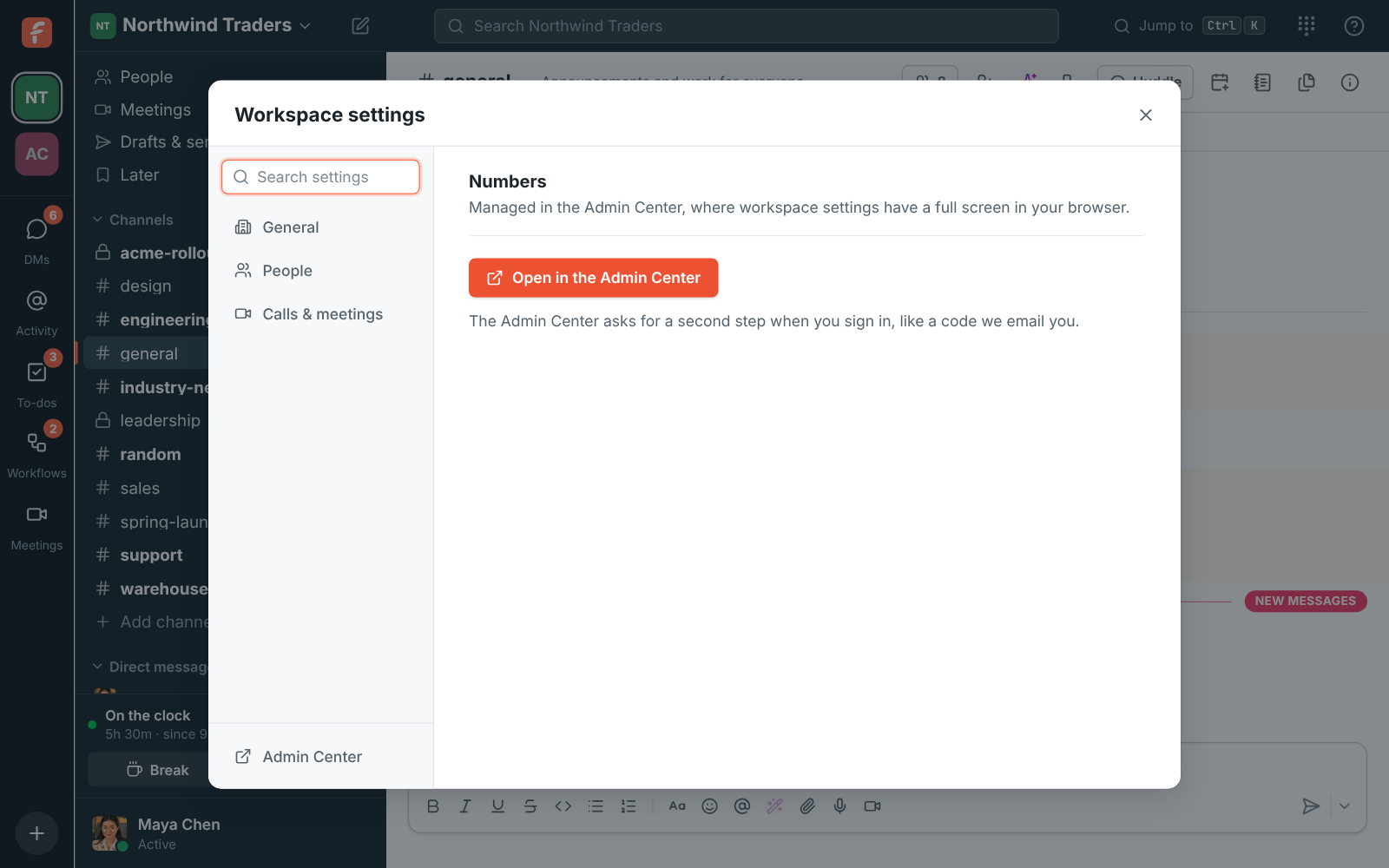This screenshot has width=1389, height=868.
Task: Select the Calls & meetings section
Action: [321, 314]
